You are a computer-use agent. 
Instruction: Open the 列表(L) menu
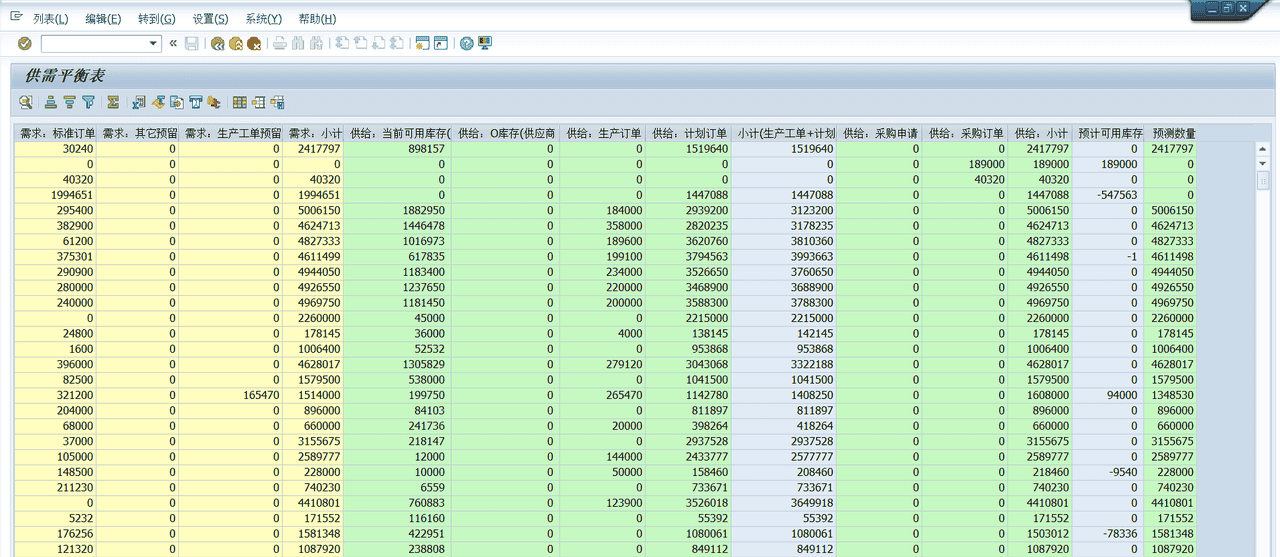point(50,19)
